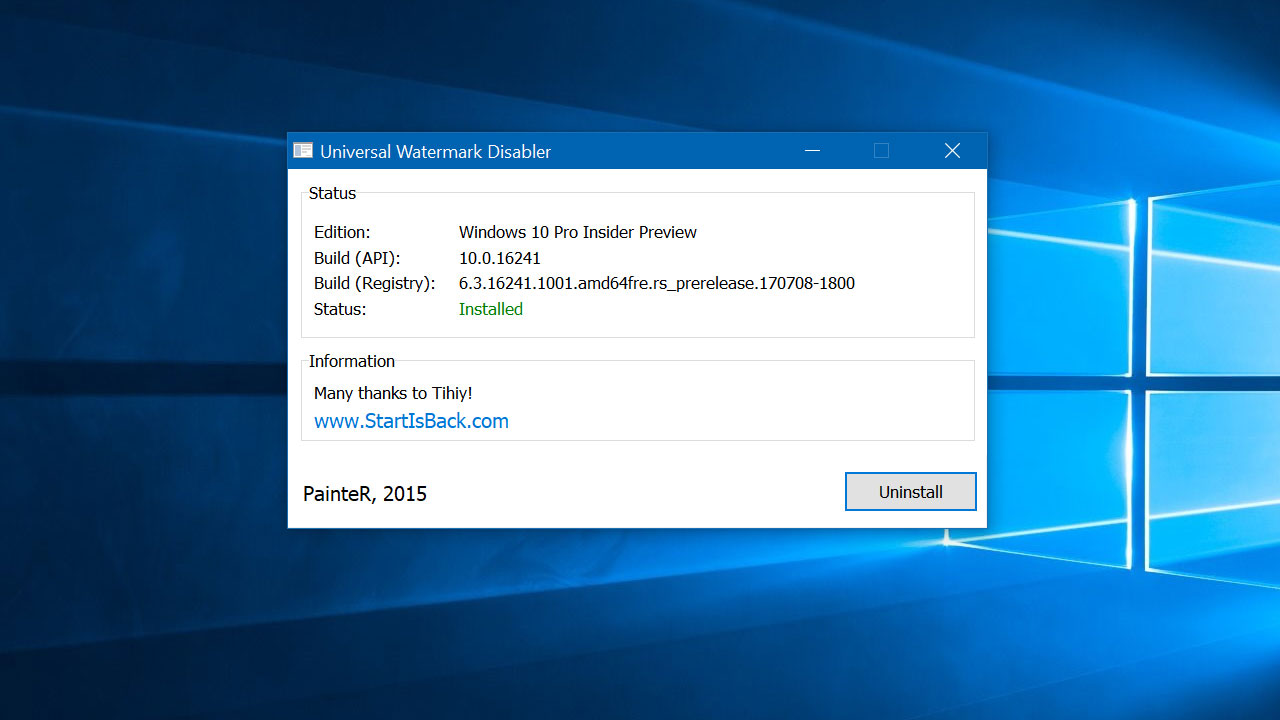Click the 'Universal Watermark Disabler' window title
The image size is (1280, 720).
[436, 152]
